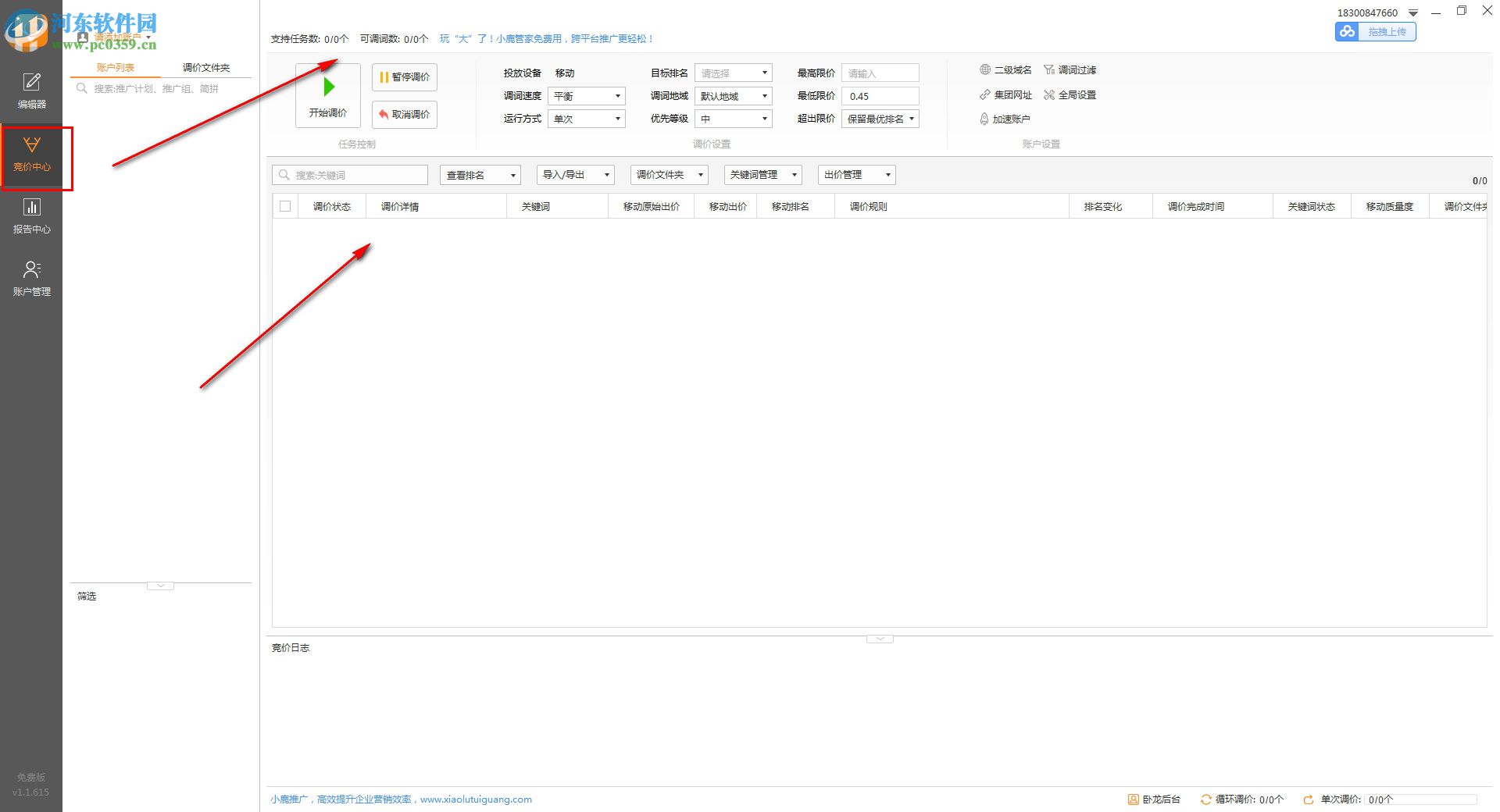The height and width of the screenshot is (812, 1500).
Task: Sort by 调价状态 column header
Action: click(x=332, y=207)
